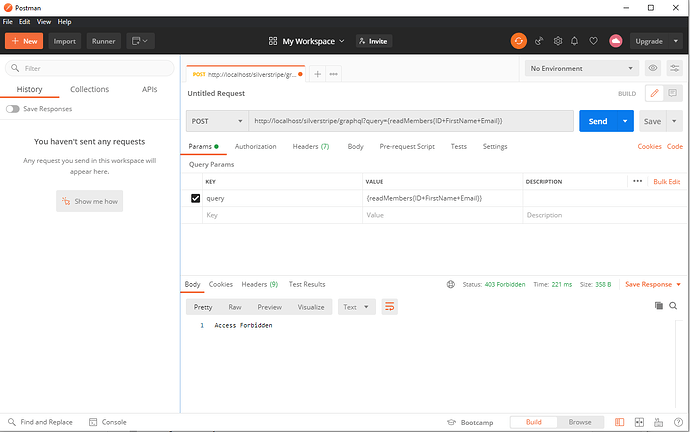The width and height of the screenshot is (690, 432).
Task: Expand the Text format dropdown
Action: (354, 307)
